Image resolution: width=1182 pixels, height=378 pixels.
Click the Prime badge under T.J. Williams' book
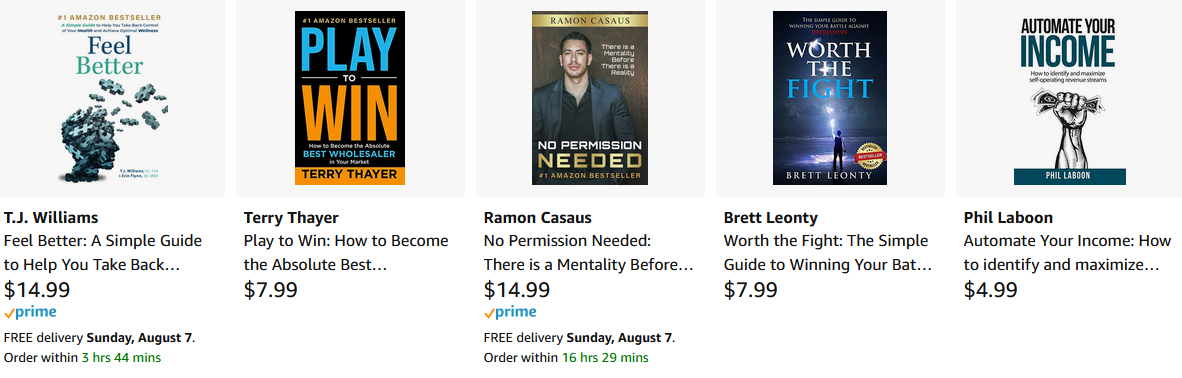point(30,312)
